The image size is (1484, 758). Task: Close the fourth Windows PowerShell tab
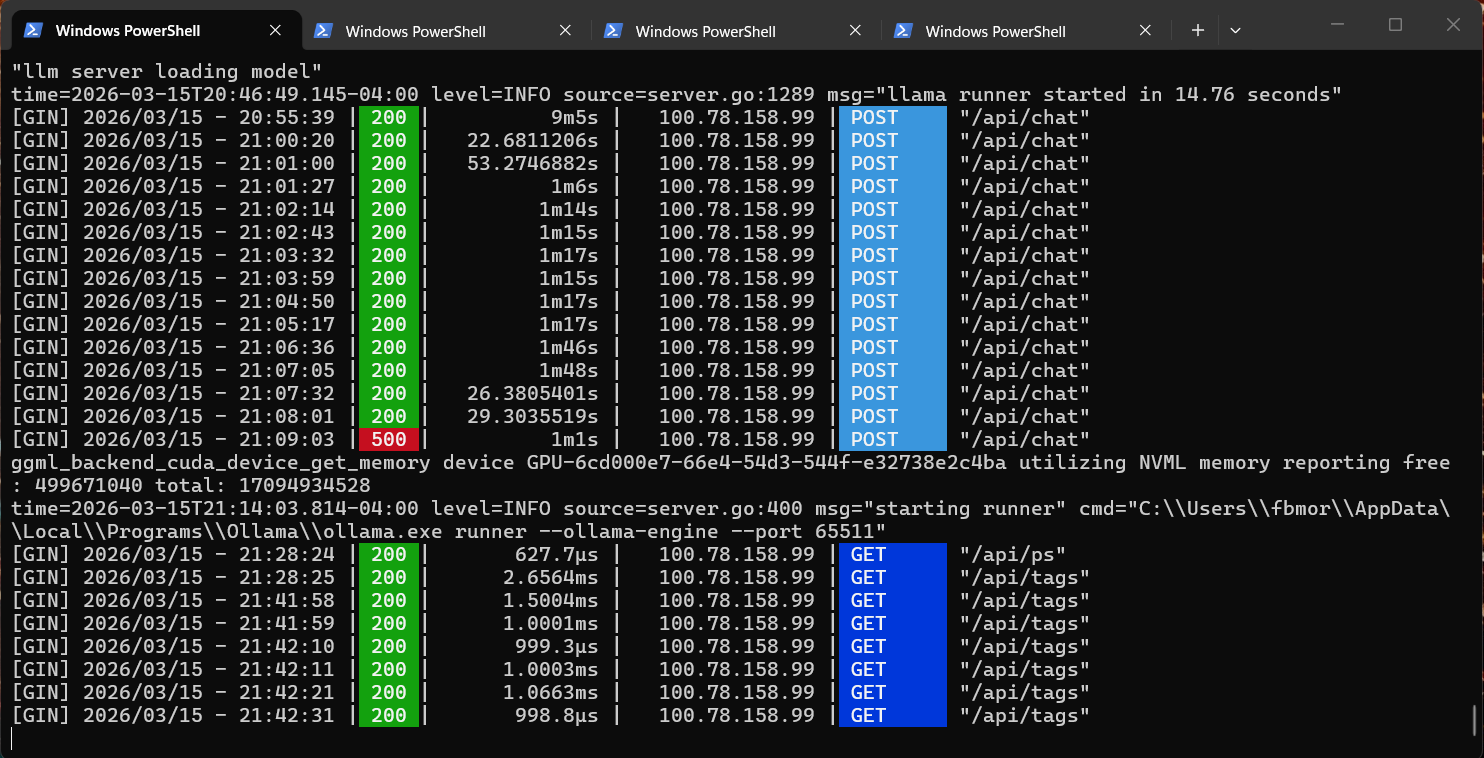click(x=1146, y=31)
